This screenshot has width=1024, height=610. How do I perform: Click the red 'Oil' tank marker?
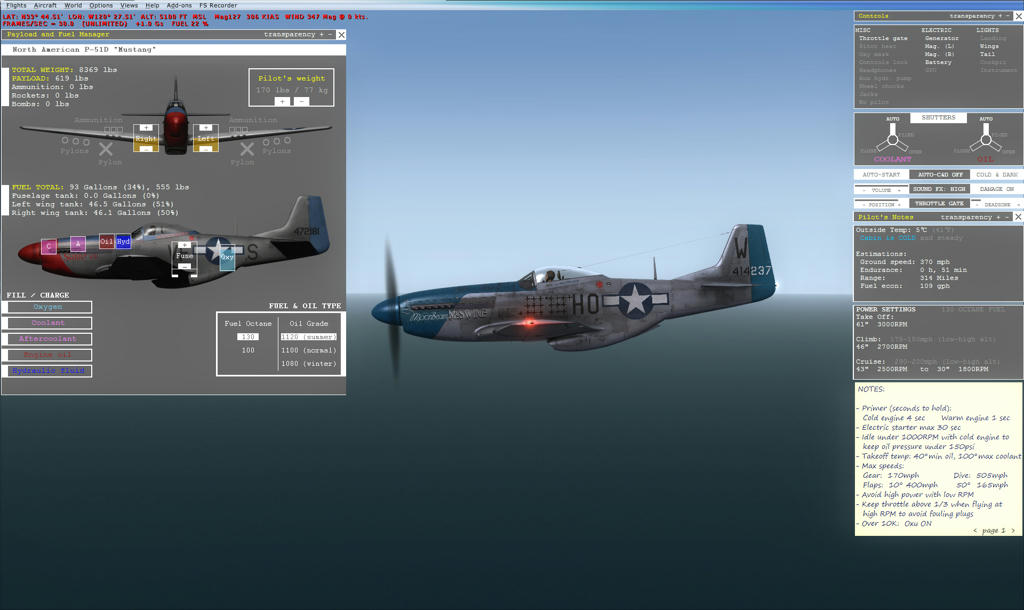tap(107, 242)
